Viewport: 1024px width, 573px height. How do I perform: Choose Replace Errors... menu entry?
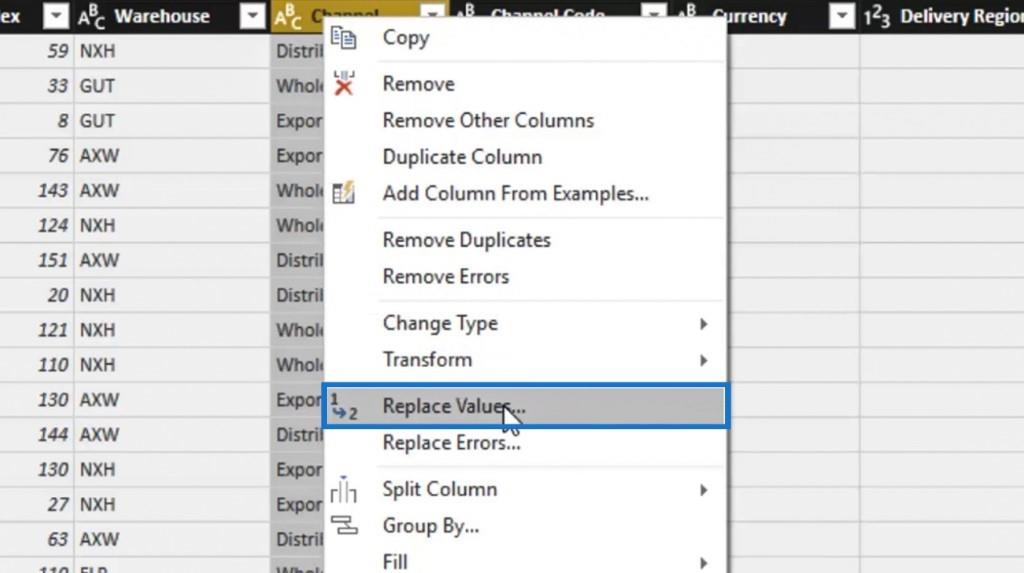click(x=525, y=443)
